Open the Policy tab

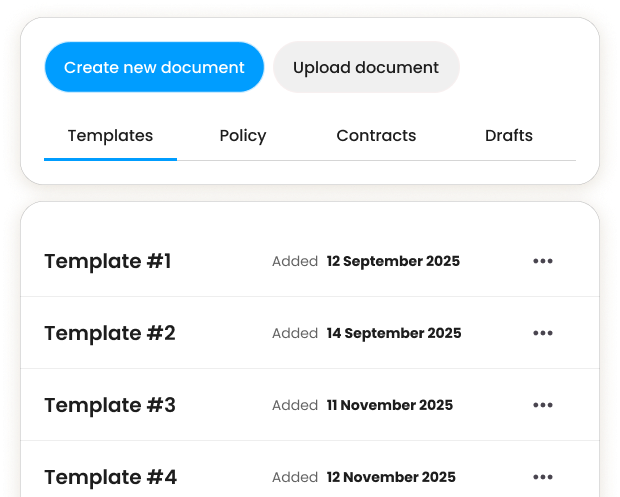pyautogui.click(x=243, y=136)
